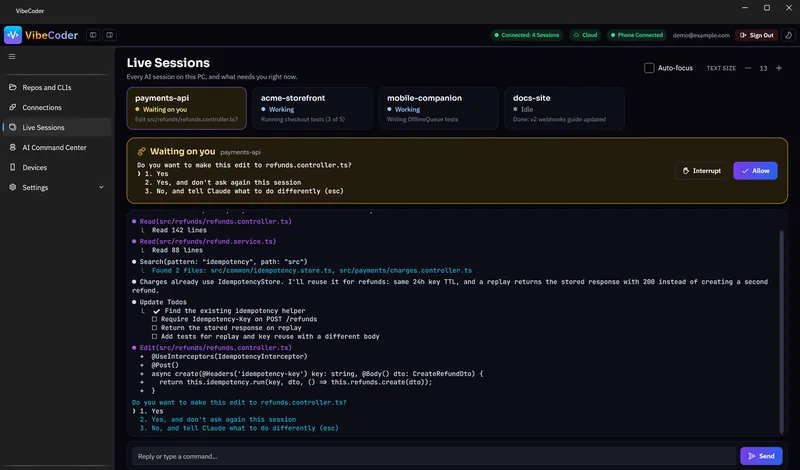Click Edit(src/refunds/refunds.controller.ts) line
The image size is (800, 470).
pos(215,348)
